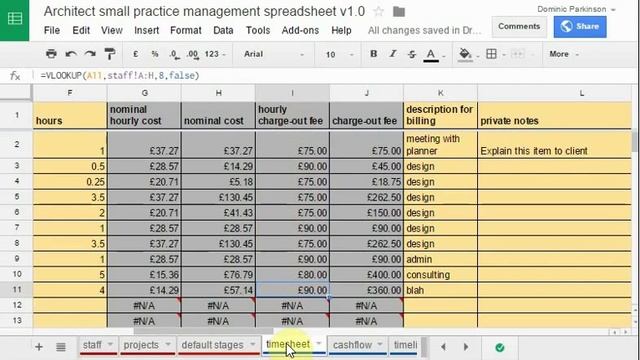Click All changes saved in Drive link
The image size is (640, 360).
tap(424, 30)
